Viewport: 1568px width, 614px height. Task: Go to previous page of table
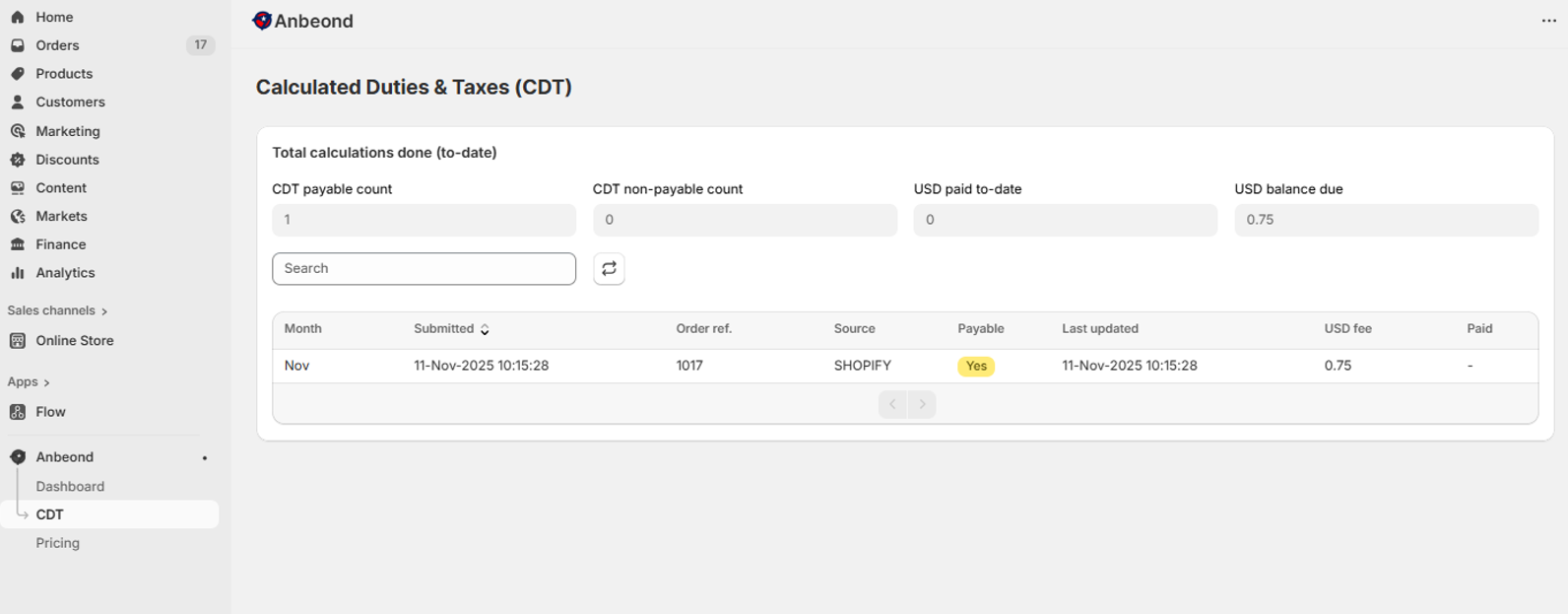[892, 404]
